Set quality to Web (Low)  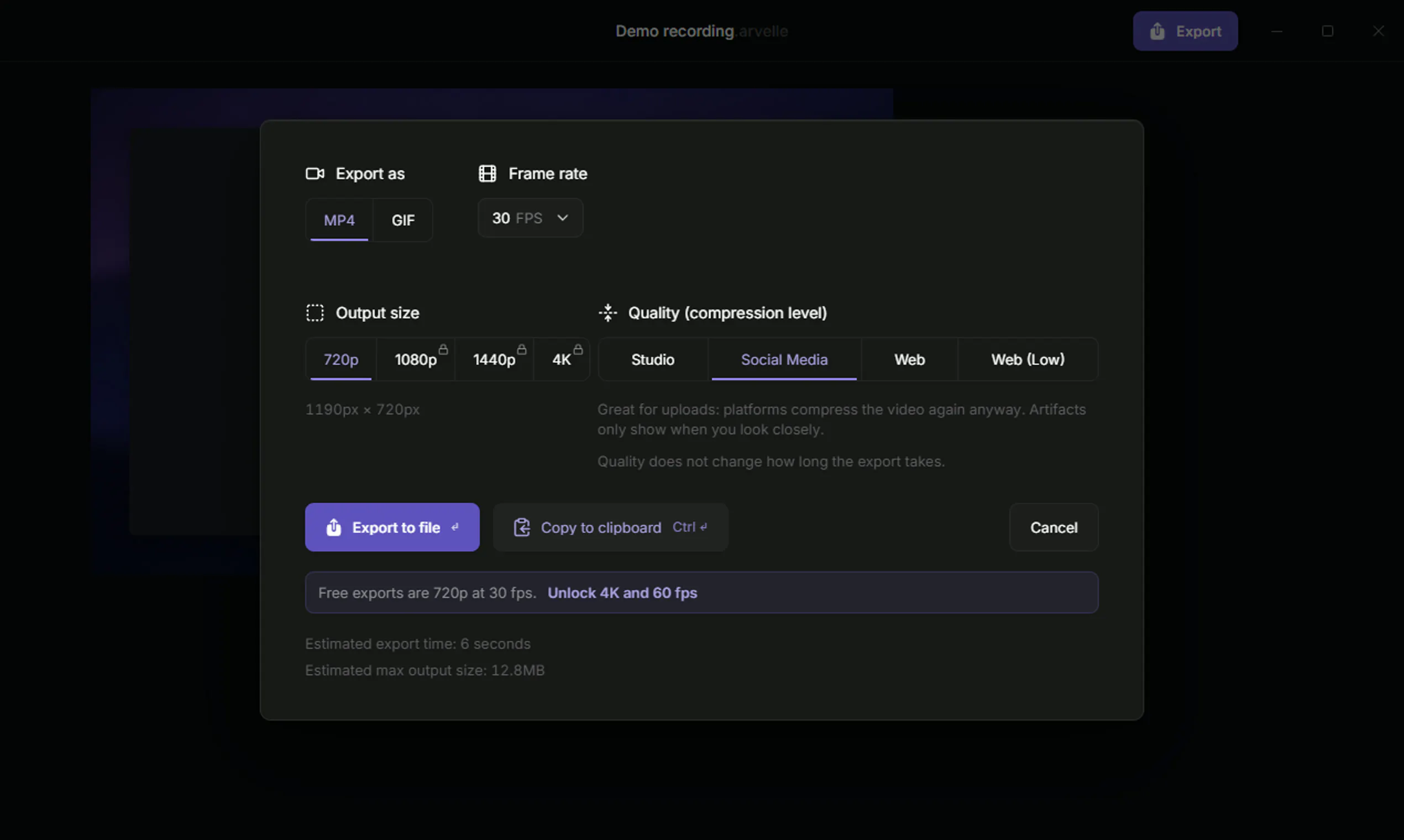[1028, 359]
